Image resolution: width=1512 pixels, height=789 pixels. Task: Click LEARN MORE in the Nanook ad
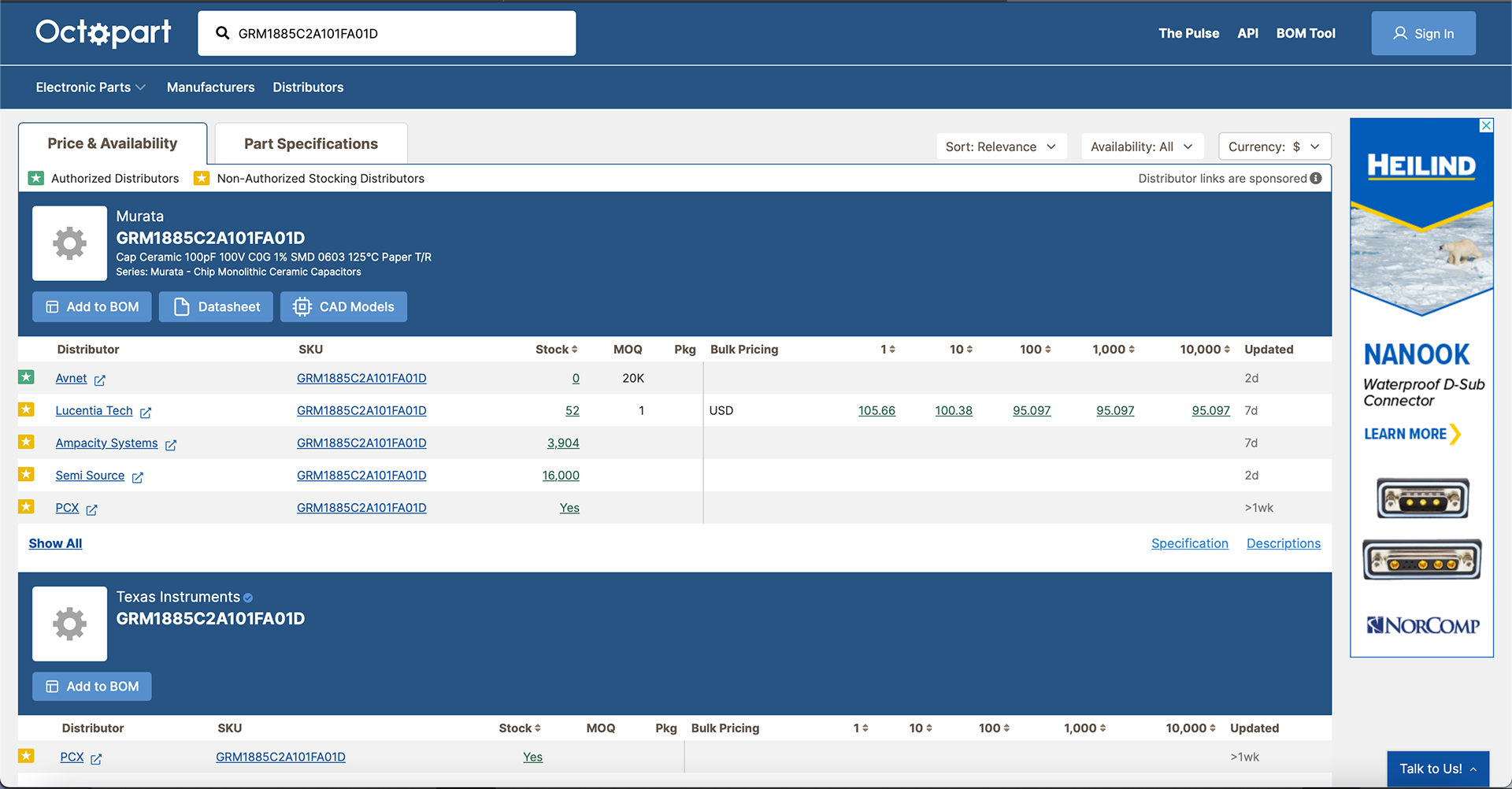(x=1412, y=434)
